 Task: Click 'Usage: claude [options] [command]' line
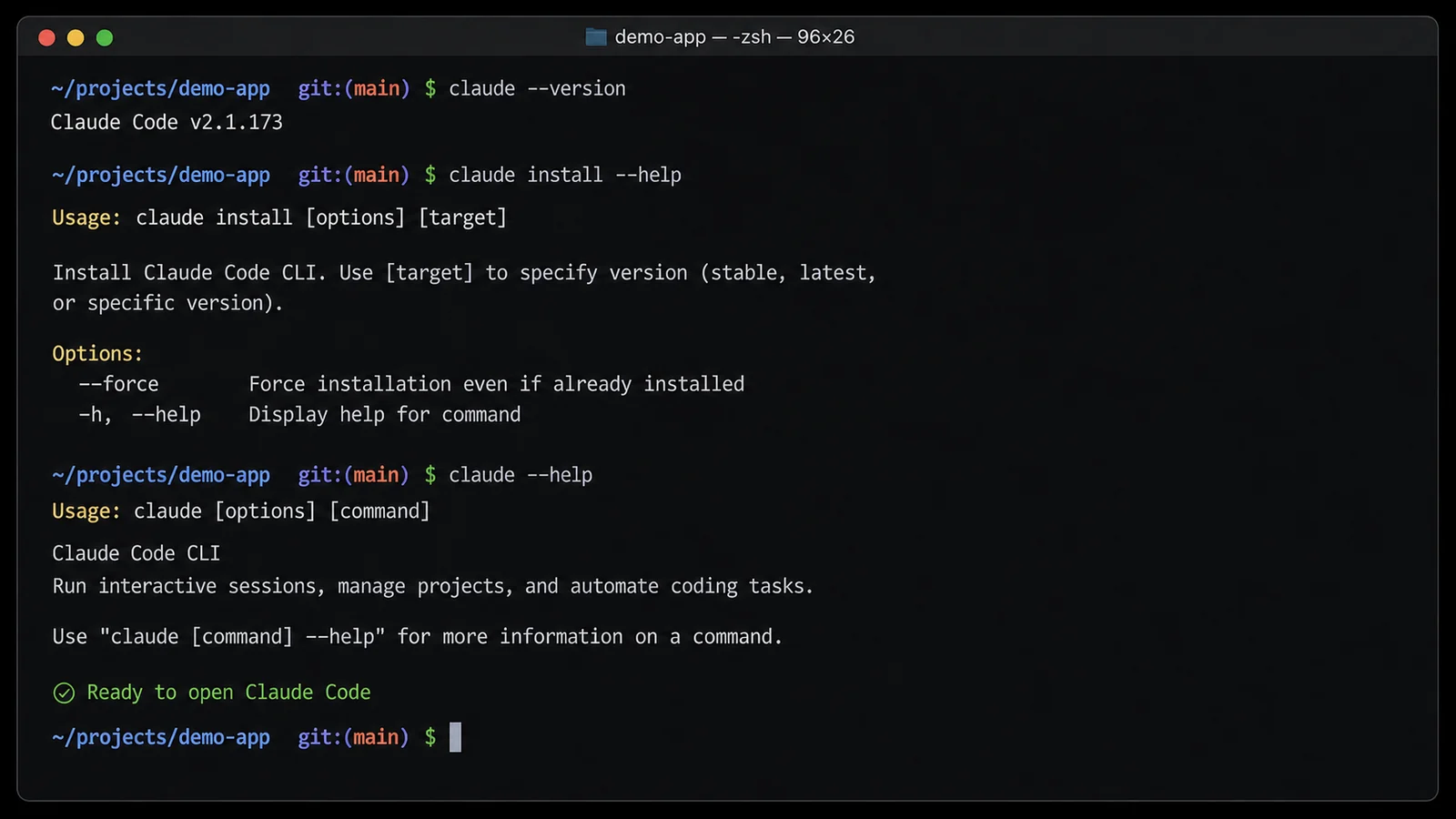pyautogui.click(x=241, y=511)
